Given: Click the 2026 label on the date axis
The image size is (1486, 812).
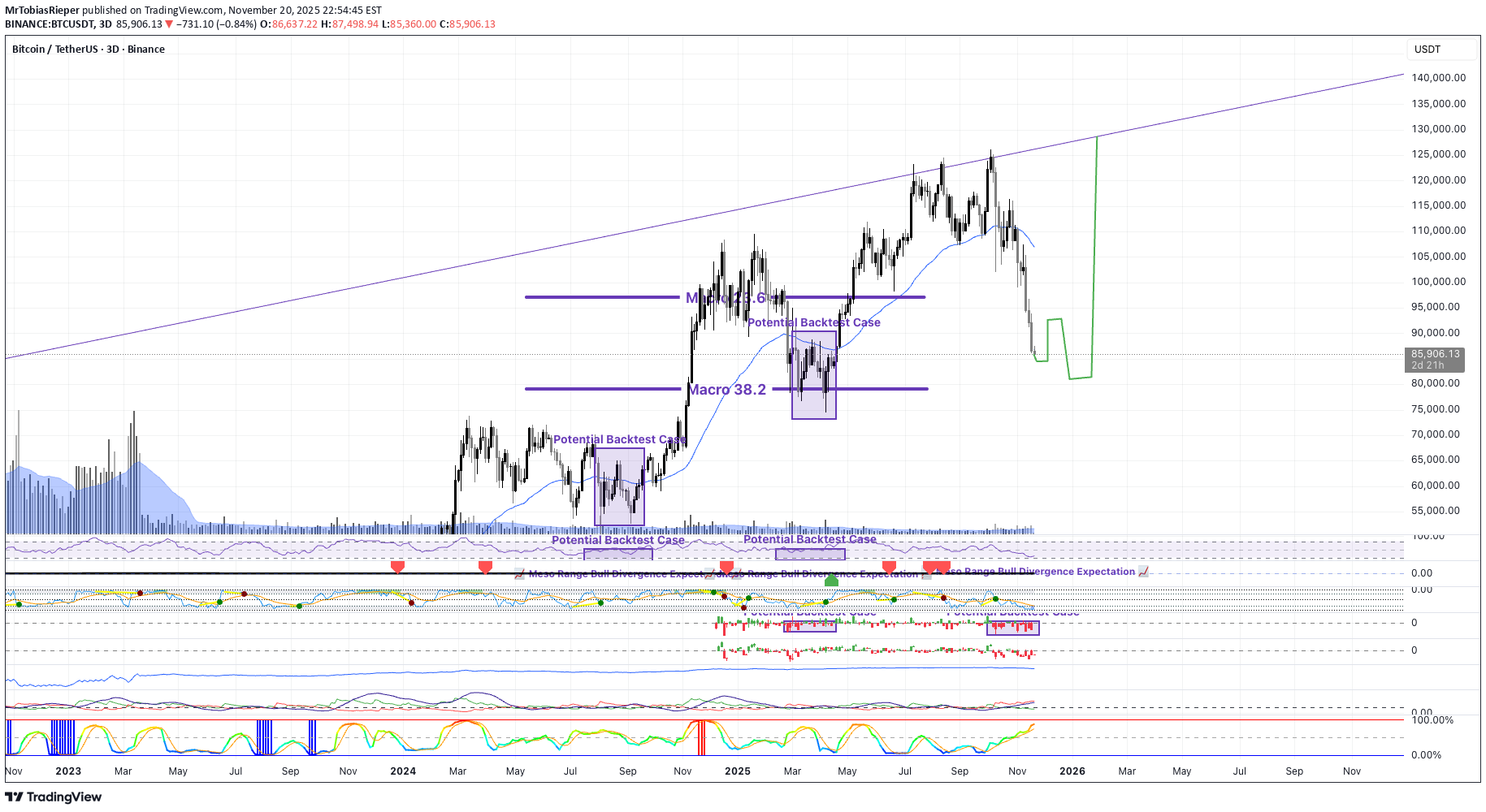Looking at the screenshot, I should click(x=1073, y=771).
